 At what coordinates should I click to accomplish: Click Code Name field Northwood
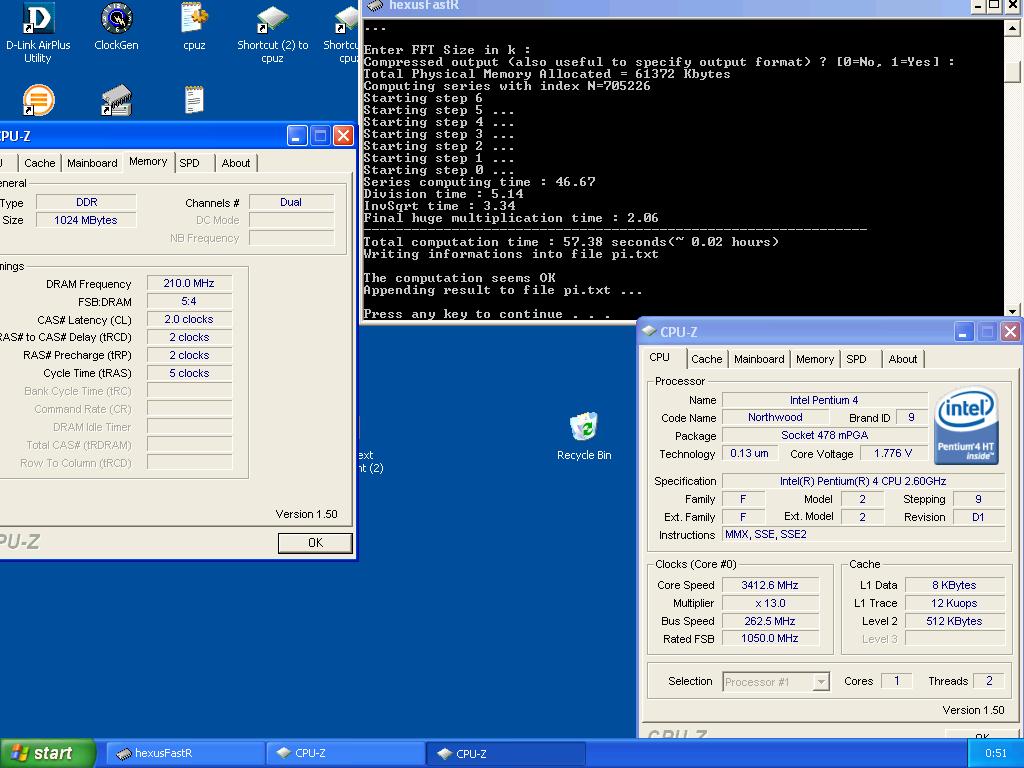(x=775, y=417)
